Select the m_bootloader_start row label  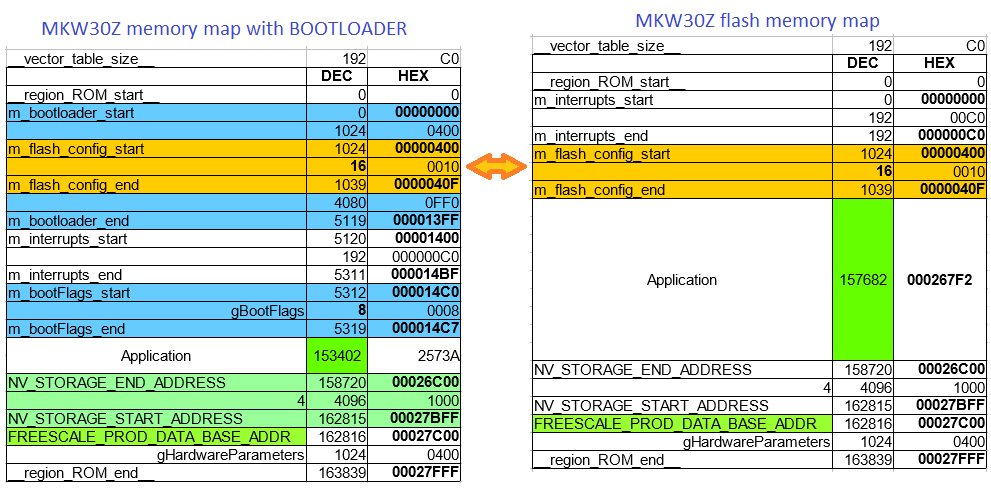click(156, 113)
